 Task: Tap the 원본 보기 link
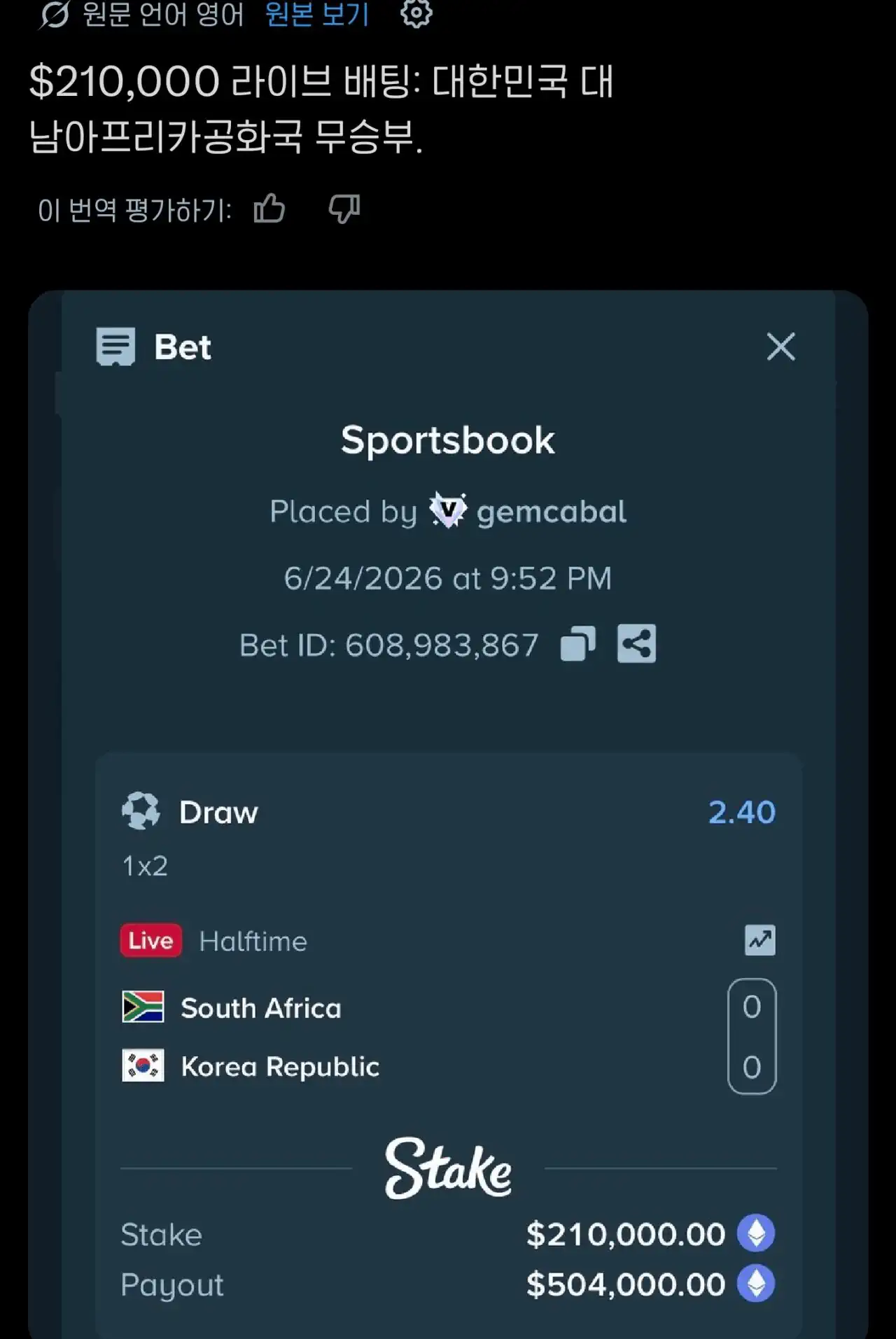coord(317,14)
